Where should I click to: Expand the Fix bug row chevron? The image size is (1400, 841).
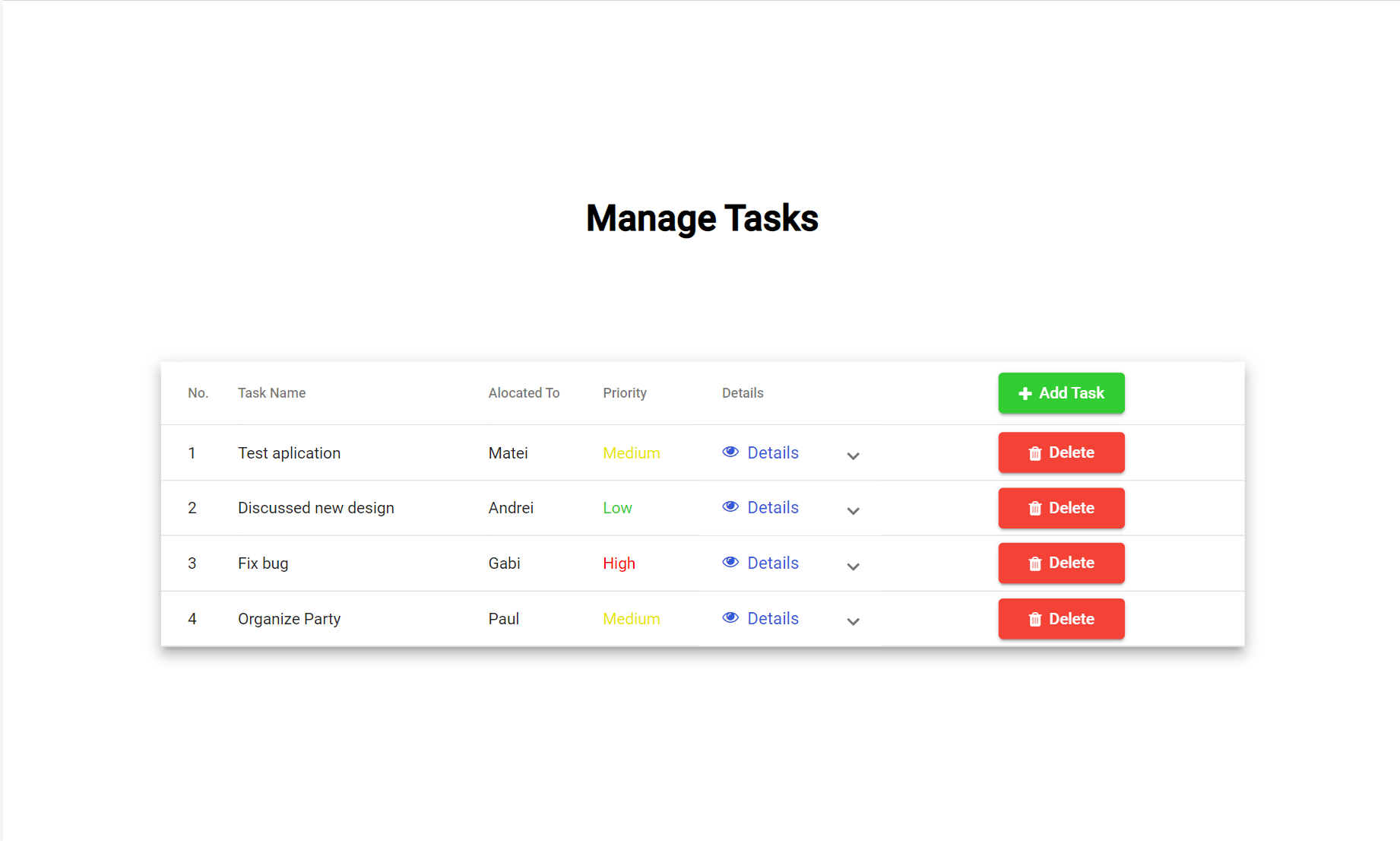(853, 566)
